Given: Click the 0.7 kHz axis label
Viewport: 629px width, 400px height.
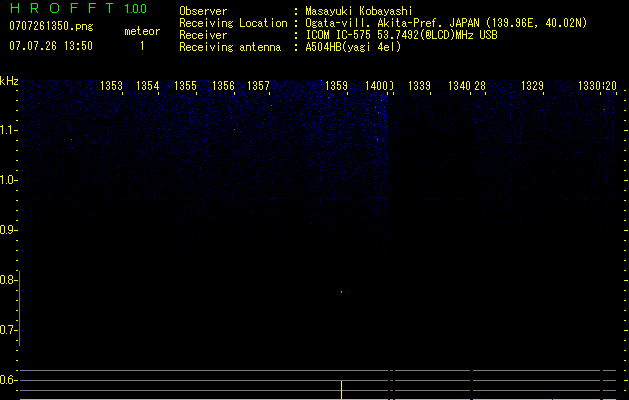Looking at the screenshot, I should (x=8, y=330).
